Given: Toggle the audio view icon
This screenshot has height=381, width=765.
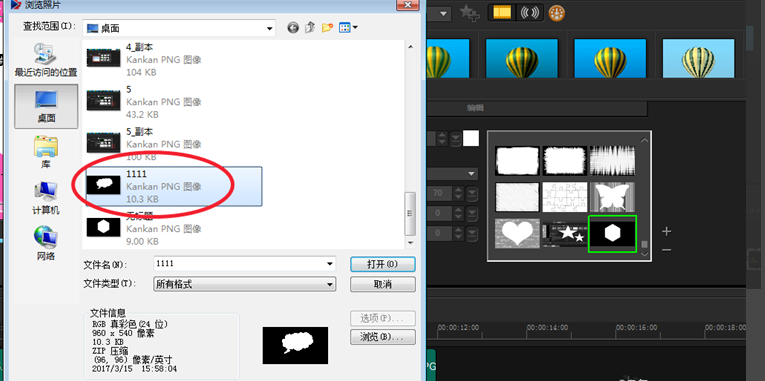Looking at the screenshot, I should coord(529,13).
